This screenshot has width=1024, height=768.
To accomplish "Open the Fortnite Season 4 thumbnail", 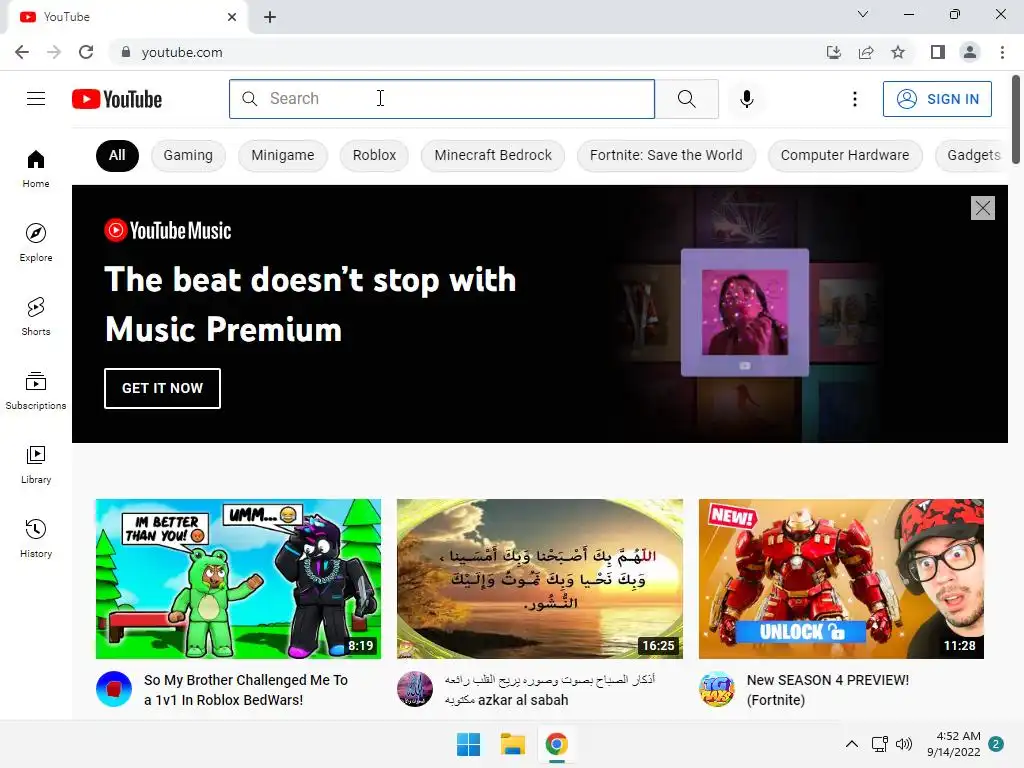I will coord(841,579).
